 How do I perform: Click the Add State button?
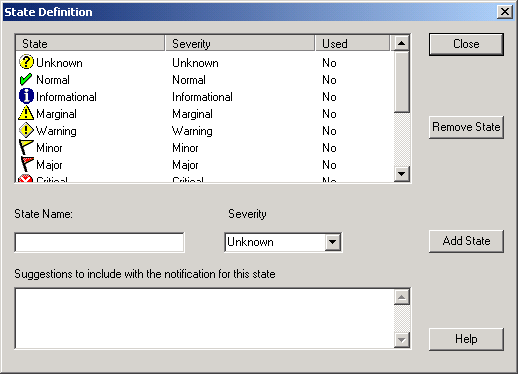[466, 241]
